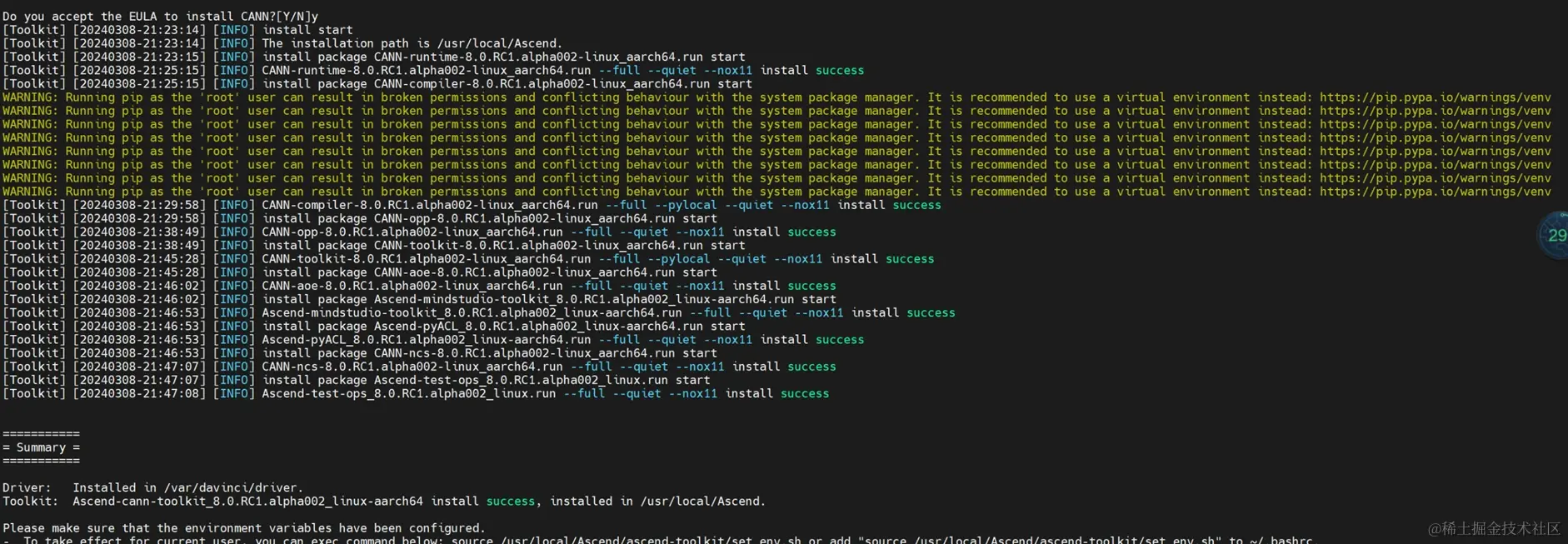
Task: Click the '= Summary =' heading
Action: (42, 447)
